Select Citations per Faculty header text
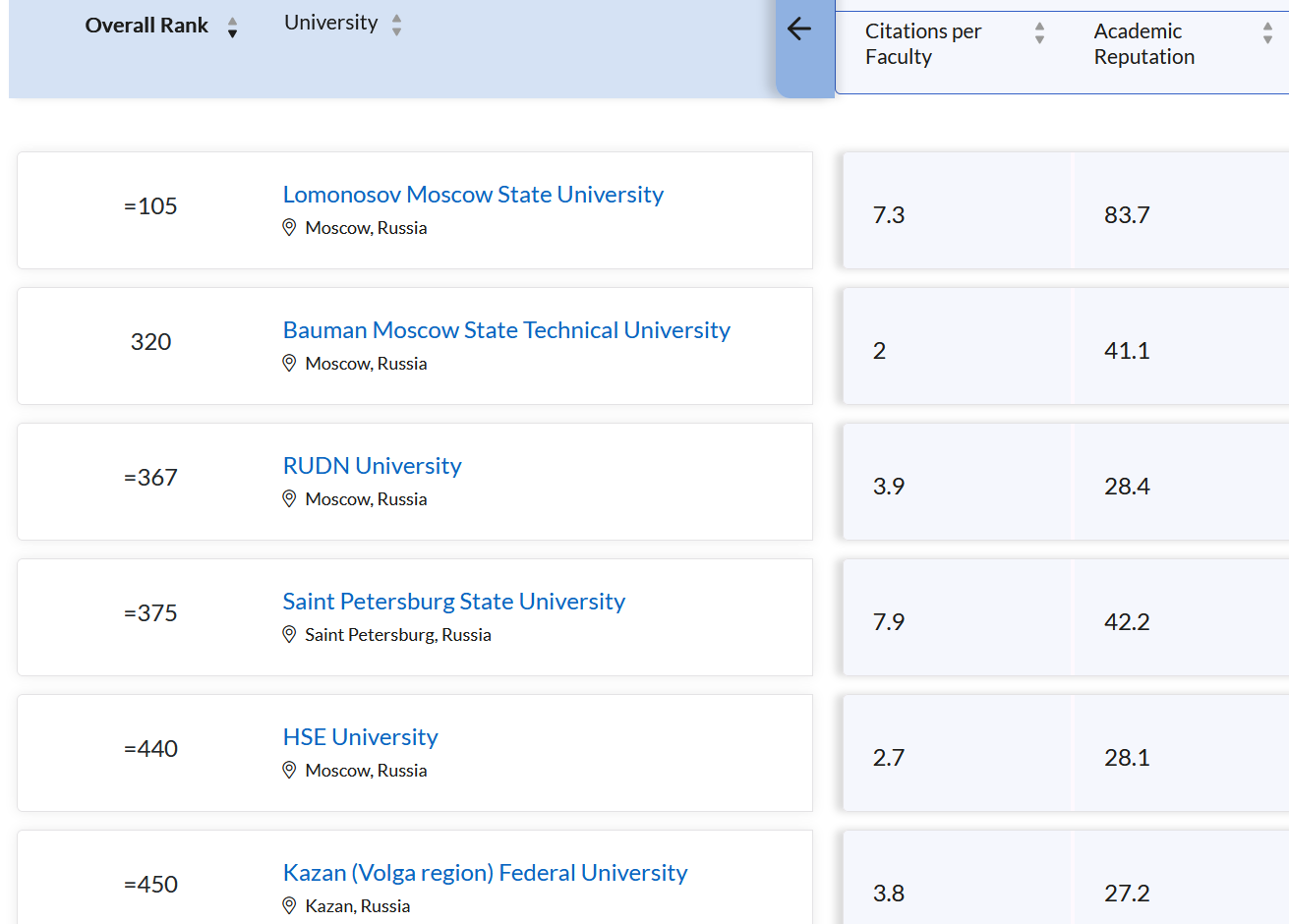The image size is (1289, 924). pos(922,44)
